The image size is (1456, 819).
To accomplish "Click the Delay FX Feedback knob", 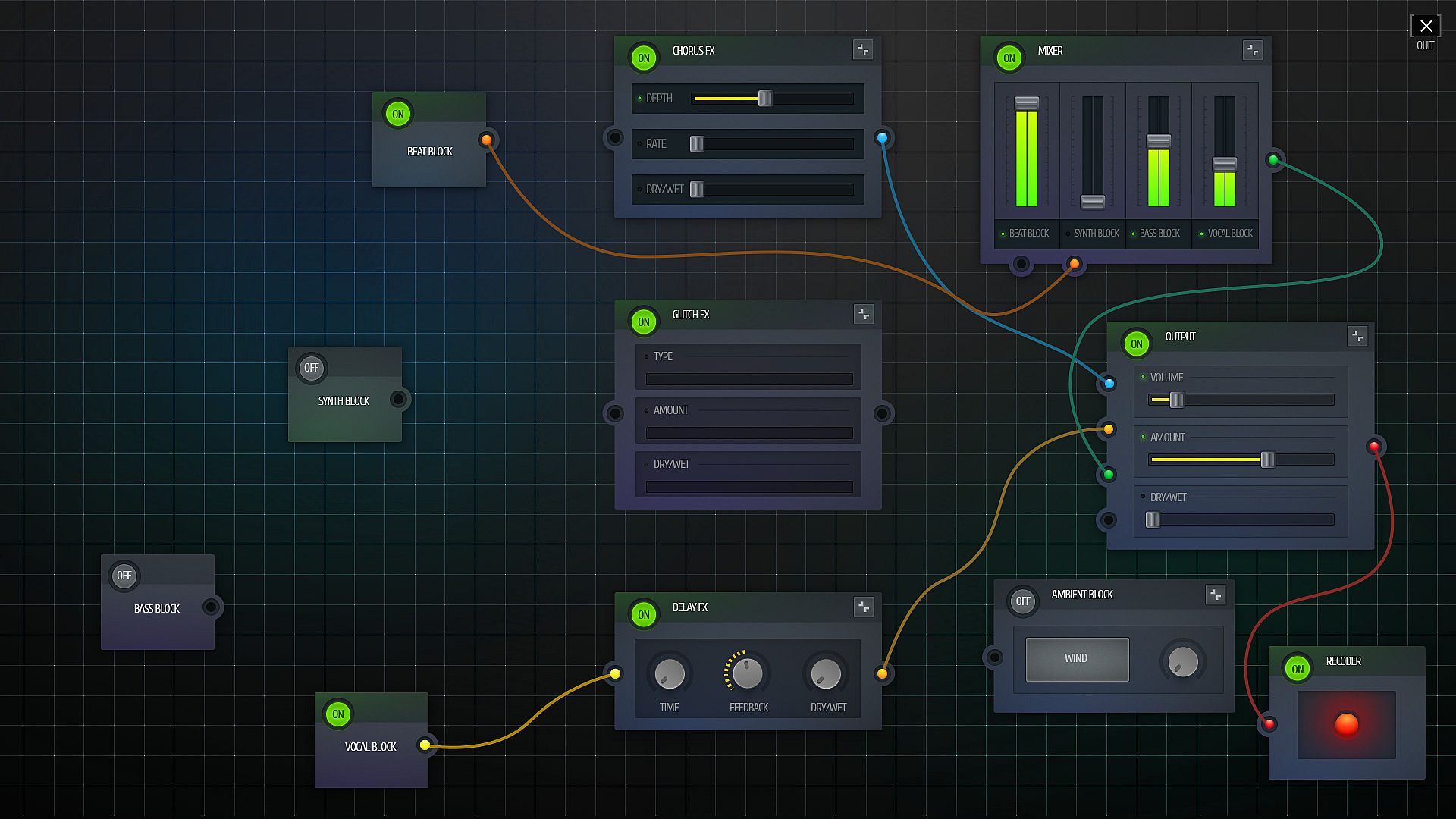I will [748, 673].
